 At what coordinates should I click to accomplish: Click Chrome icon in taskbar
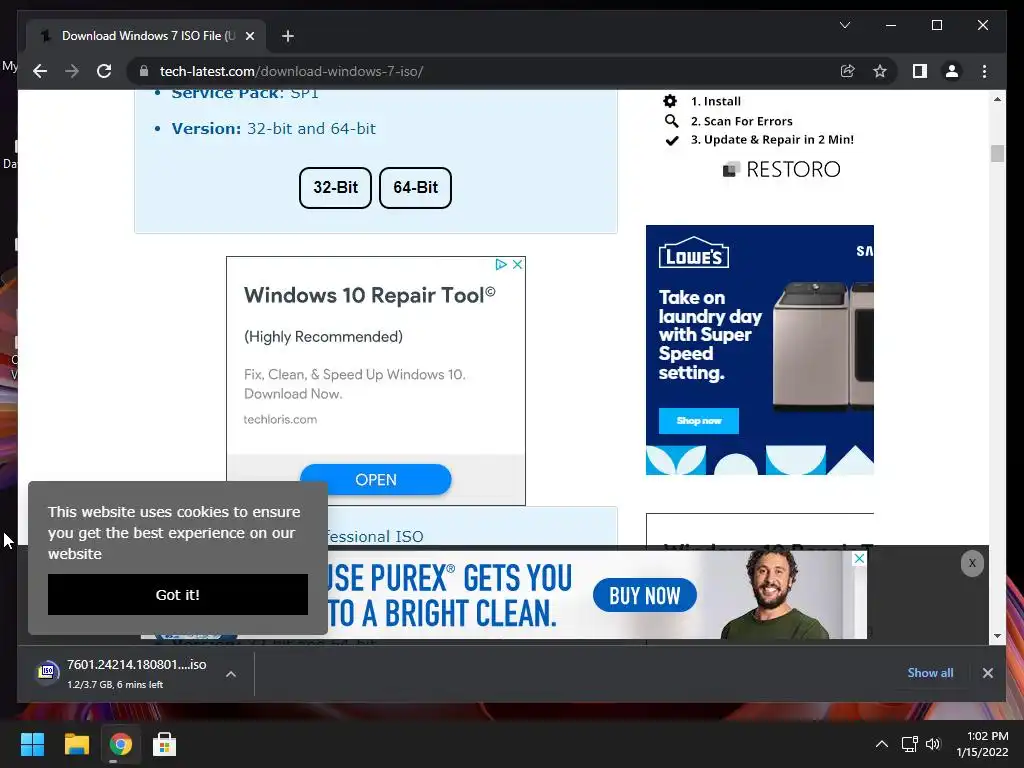(x=120, y=744)
